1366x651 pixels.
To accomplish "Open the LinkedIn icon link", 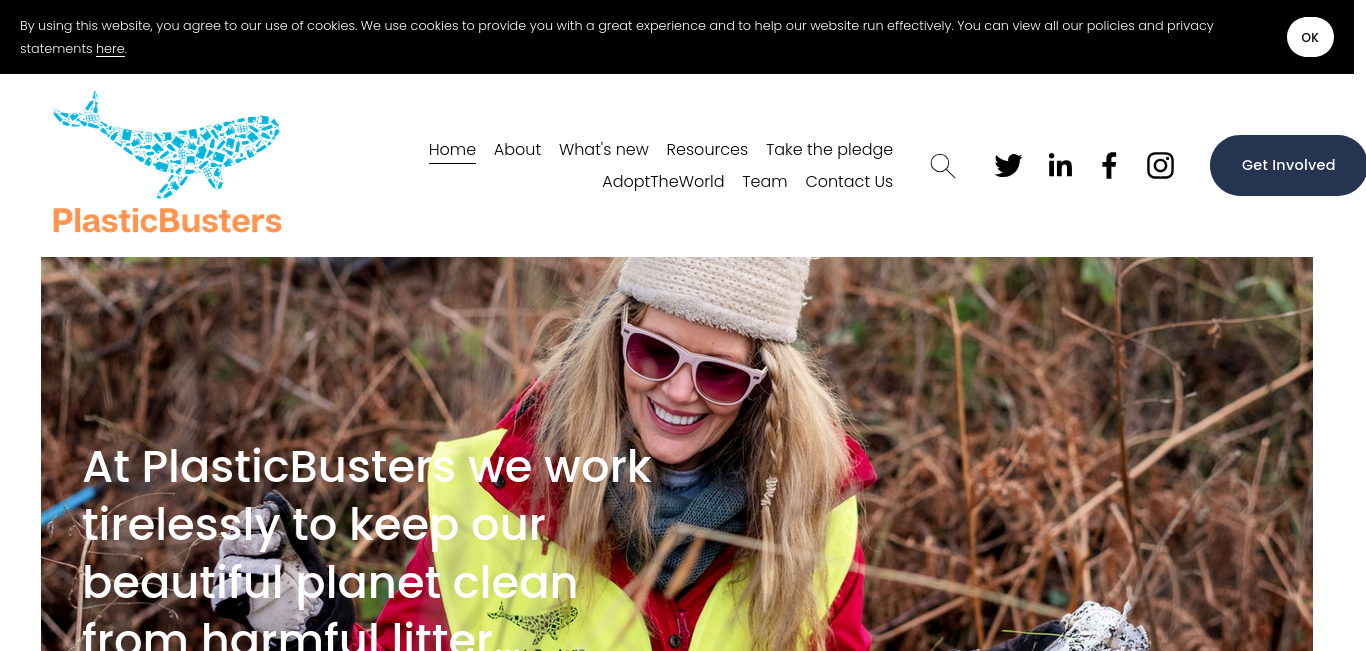I will [1060, 166].
